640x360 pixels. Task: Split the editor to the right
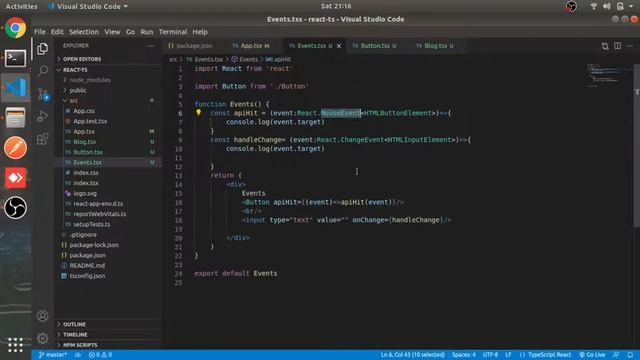pos(618,46)
